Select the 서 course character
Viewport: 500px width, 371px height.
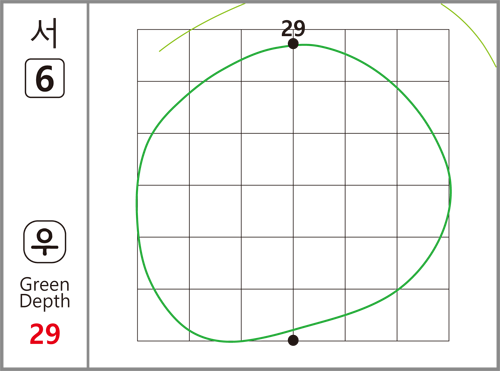(x=44, y=33)
